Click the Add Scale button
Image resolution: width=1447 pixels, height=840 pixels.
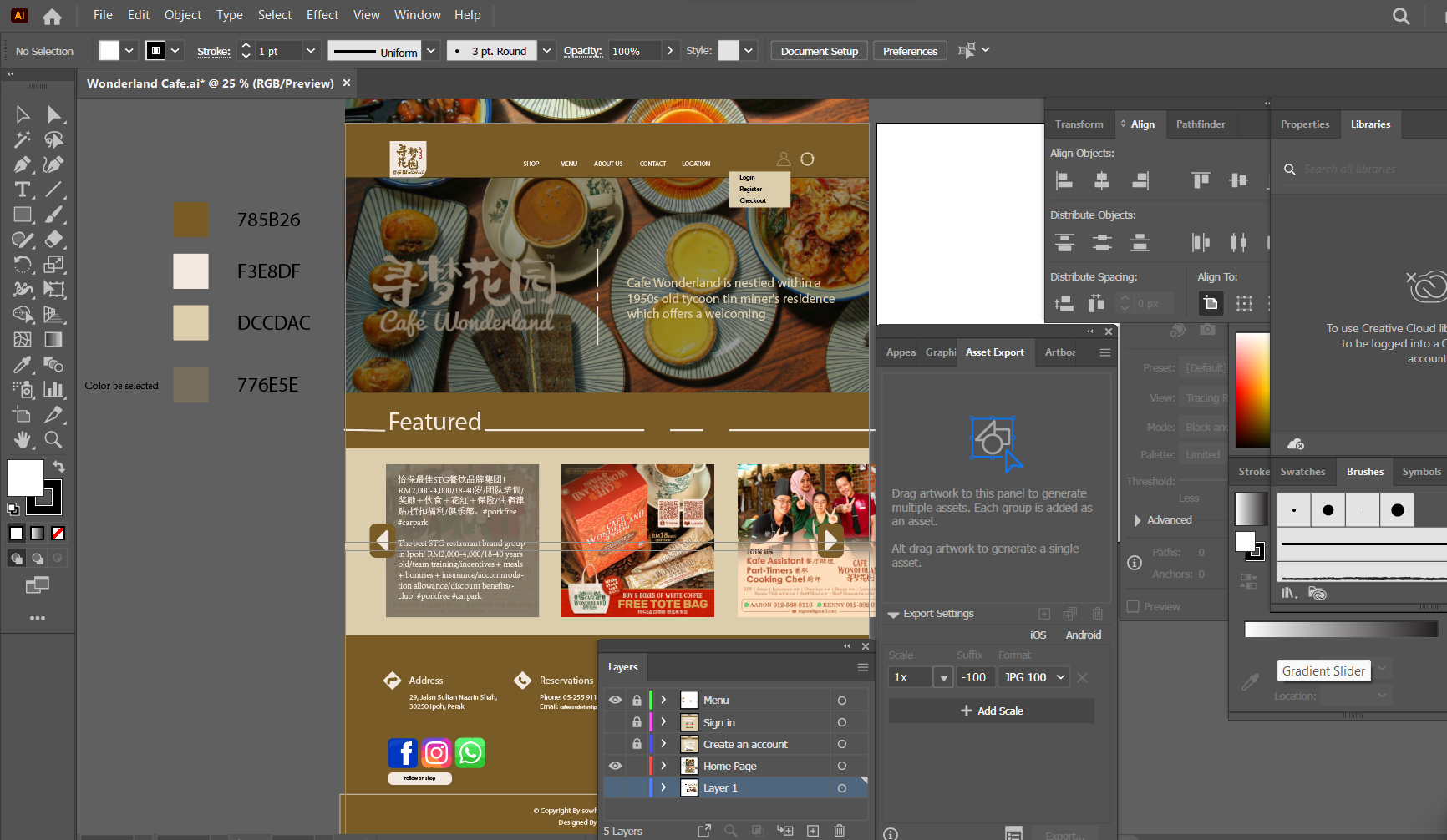pyautogui.click(x=992, y=711)
